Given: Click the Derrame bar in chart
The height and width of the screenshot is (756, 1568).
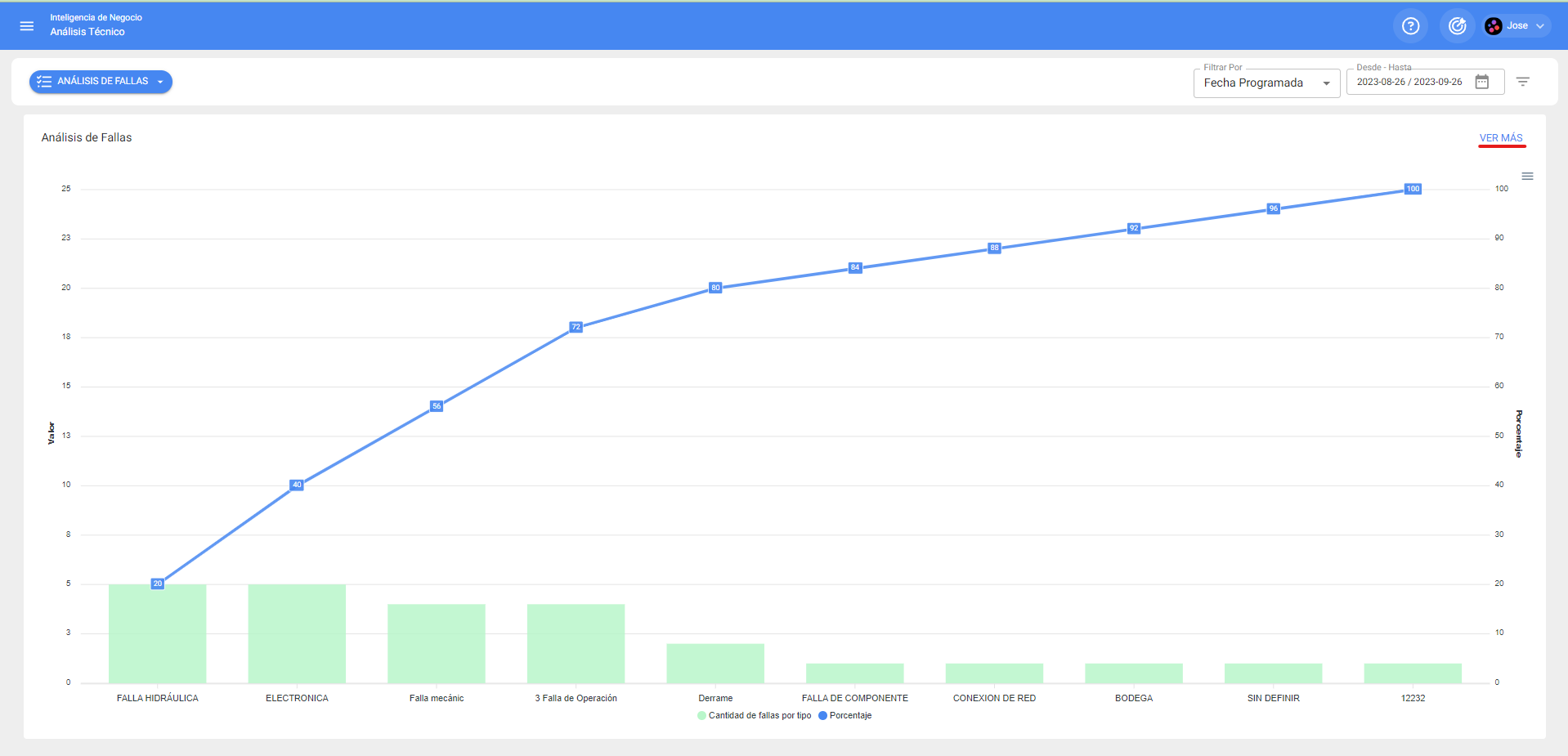Looking at the screenshot, I should (x=715, y=663).
